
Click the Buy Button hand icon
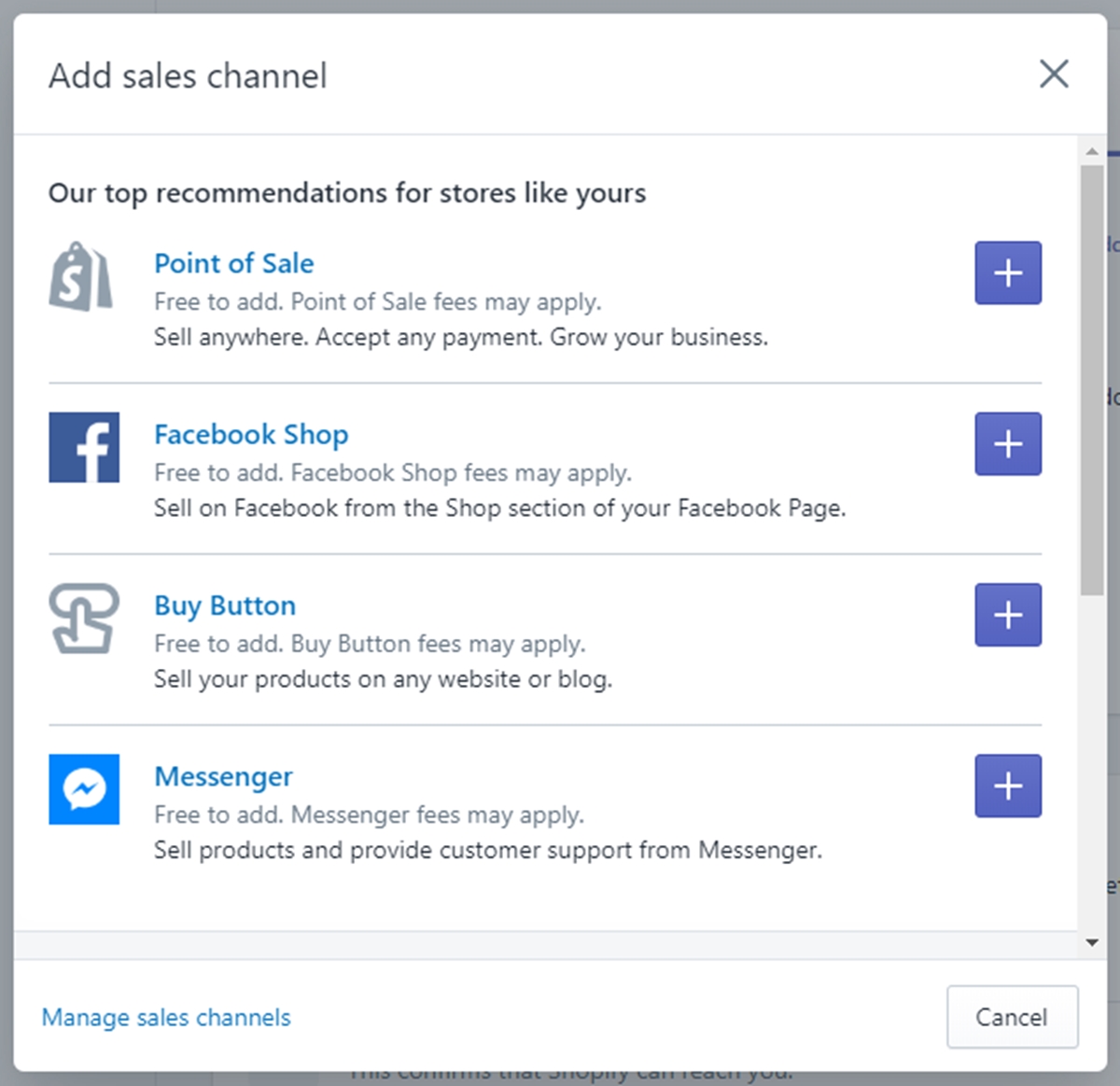point(84,619)
